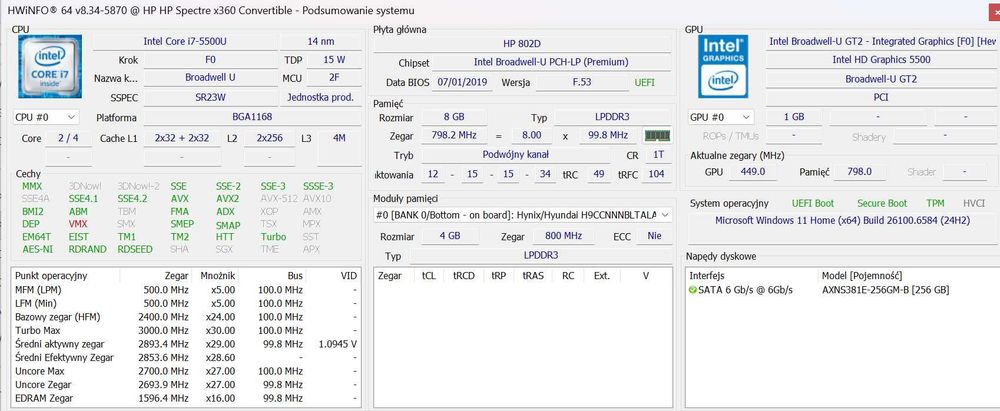Click the Punkt operacyjny column header
Screen dimensions: 1000x411
(x=50, y=275)
